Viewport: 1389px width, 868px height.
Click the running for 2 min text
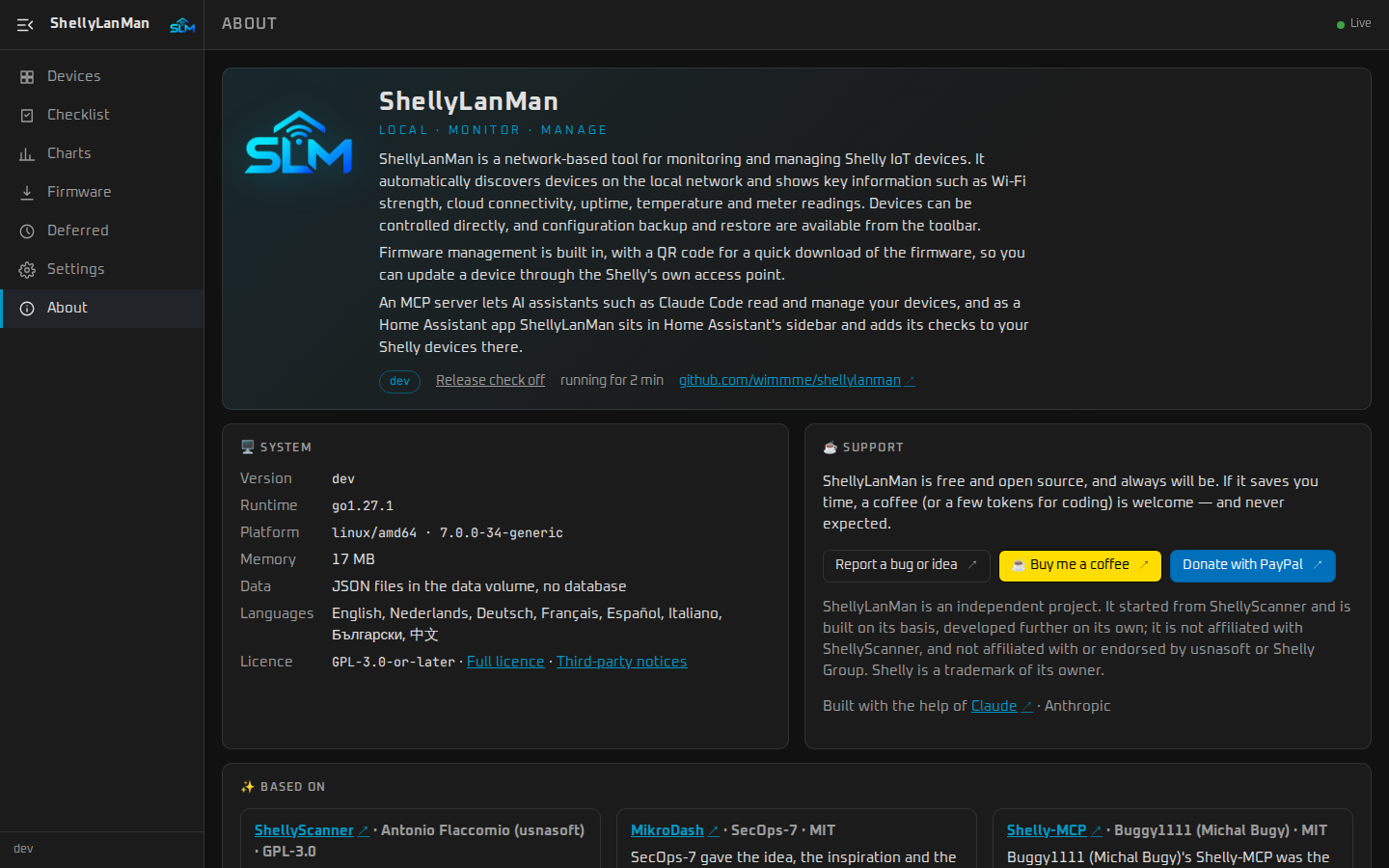[612, 380]
